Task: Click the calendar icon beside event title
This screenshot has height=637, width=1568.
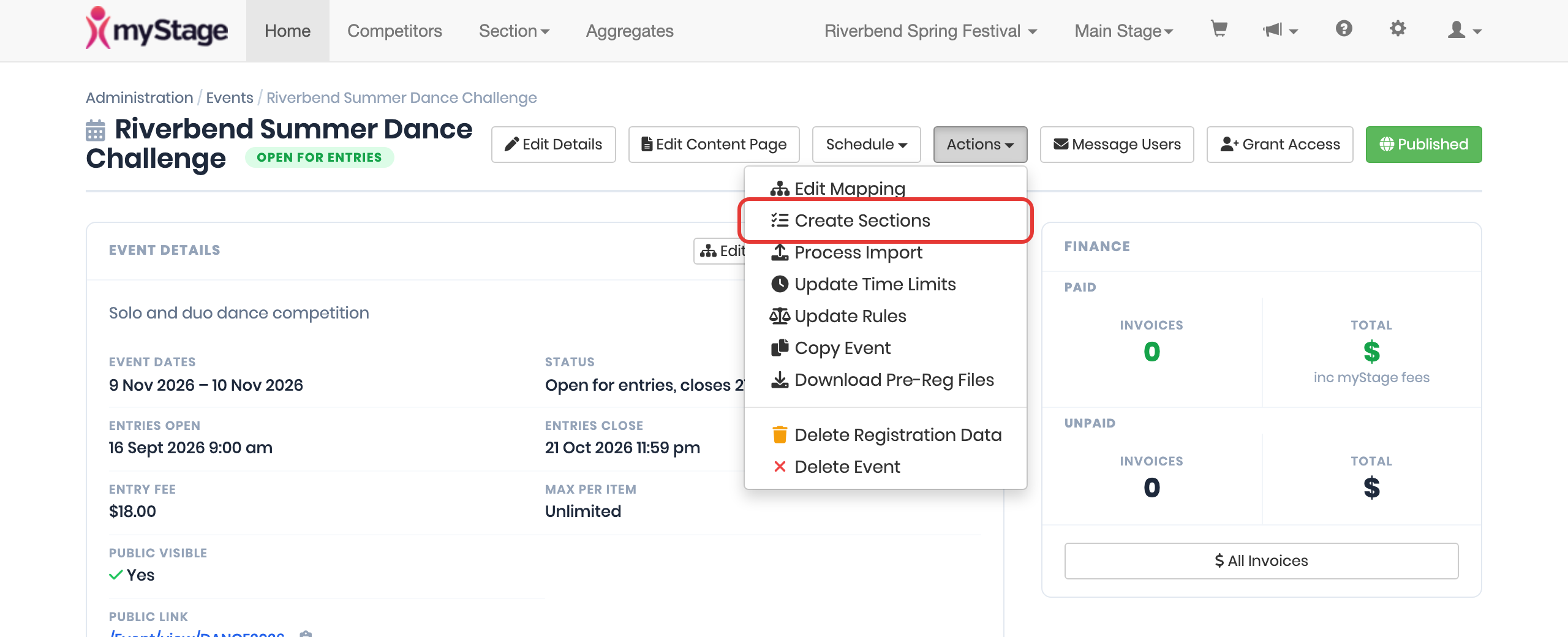Action: 96,130
